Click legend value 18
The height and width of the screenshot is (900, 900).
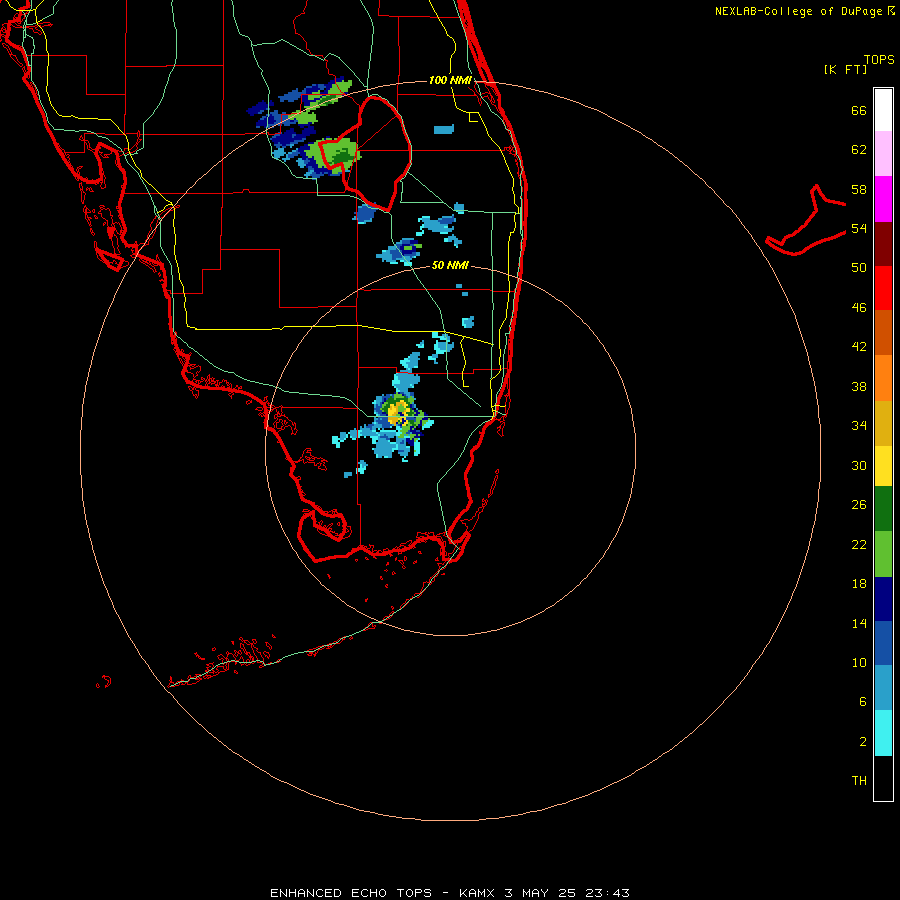pos(859,584)
